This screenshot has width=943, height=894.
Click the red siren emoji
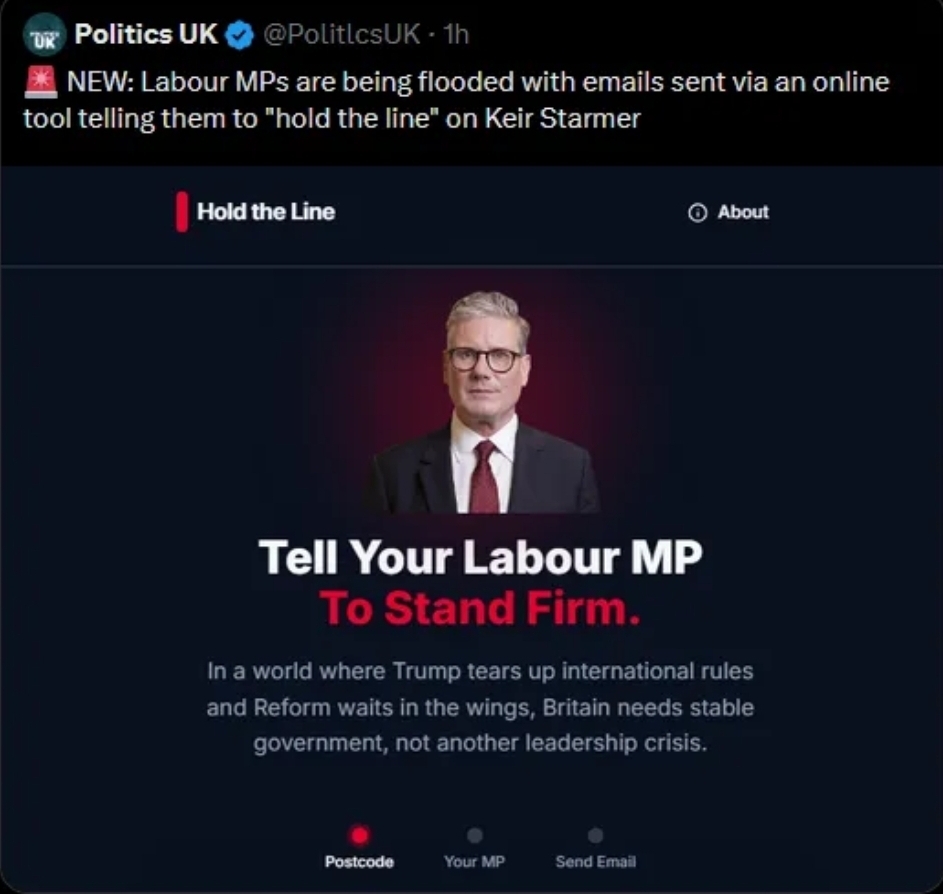click(x=41, y=82)
